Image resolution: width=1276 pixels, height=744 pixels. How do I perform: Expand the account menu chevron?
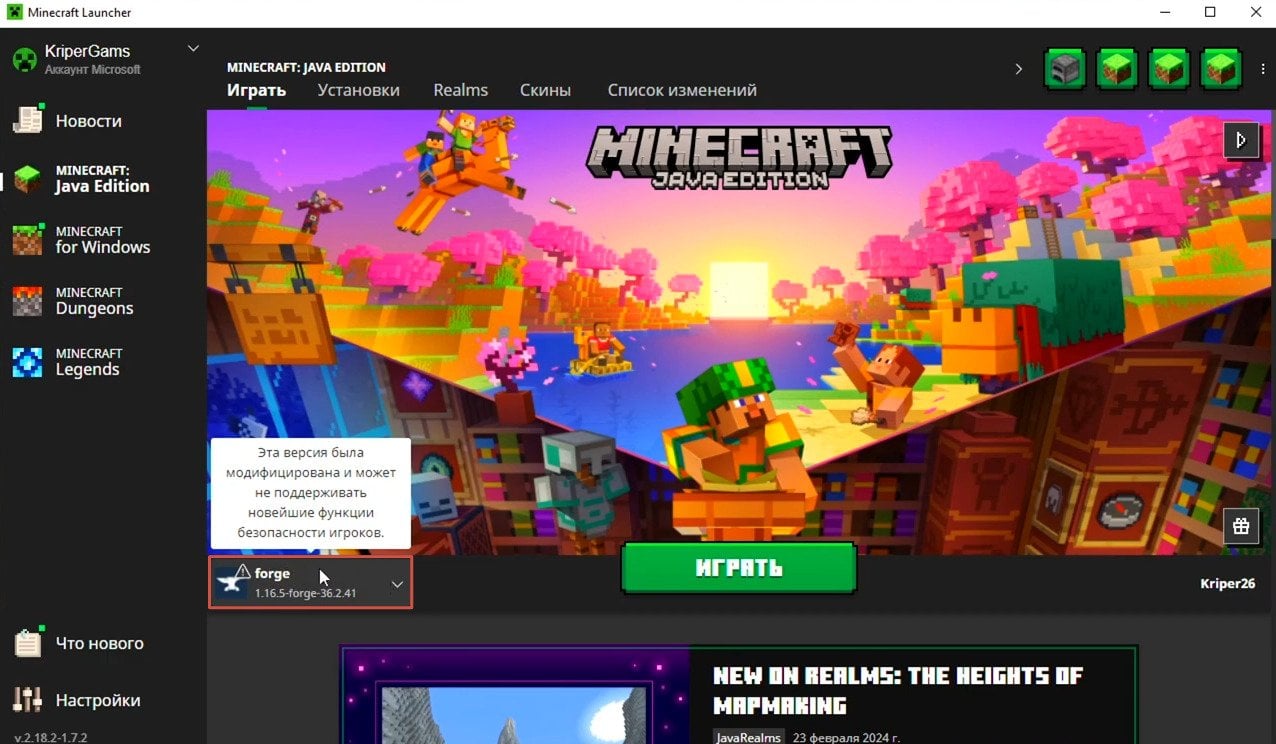(193, 48)
